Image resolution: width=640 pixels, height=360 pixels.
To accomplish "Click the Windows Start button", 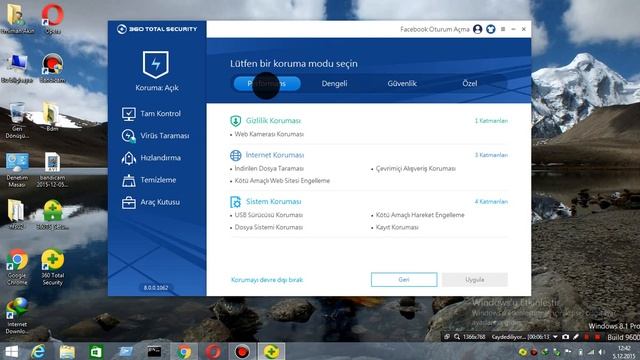I will point(11,352).
